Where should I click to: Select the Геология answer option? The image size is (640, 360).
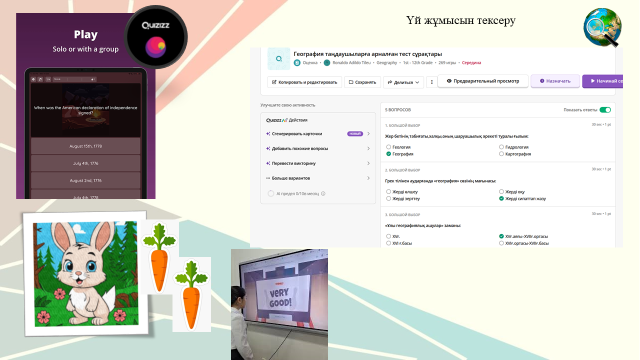(x=398, y=147)
